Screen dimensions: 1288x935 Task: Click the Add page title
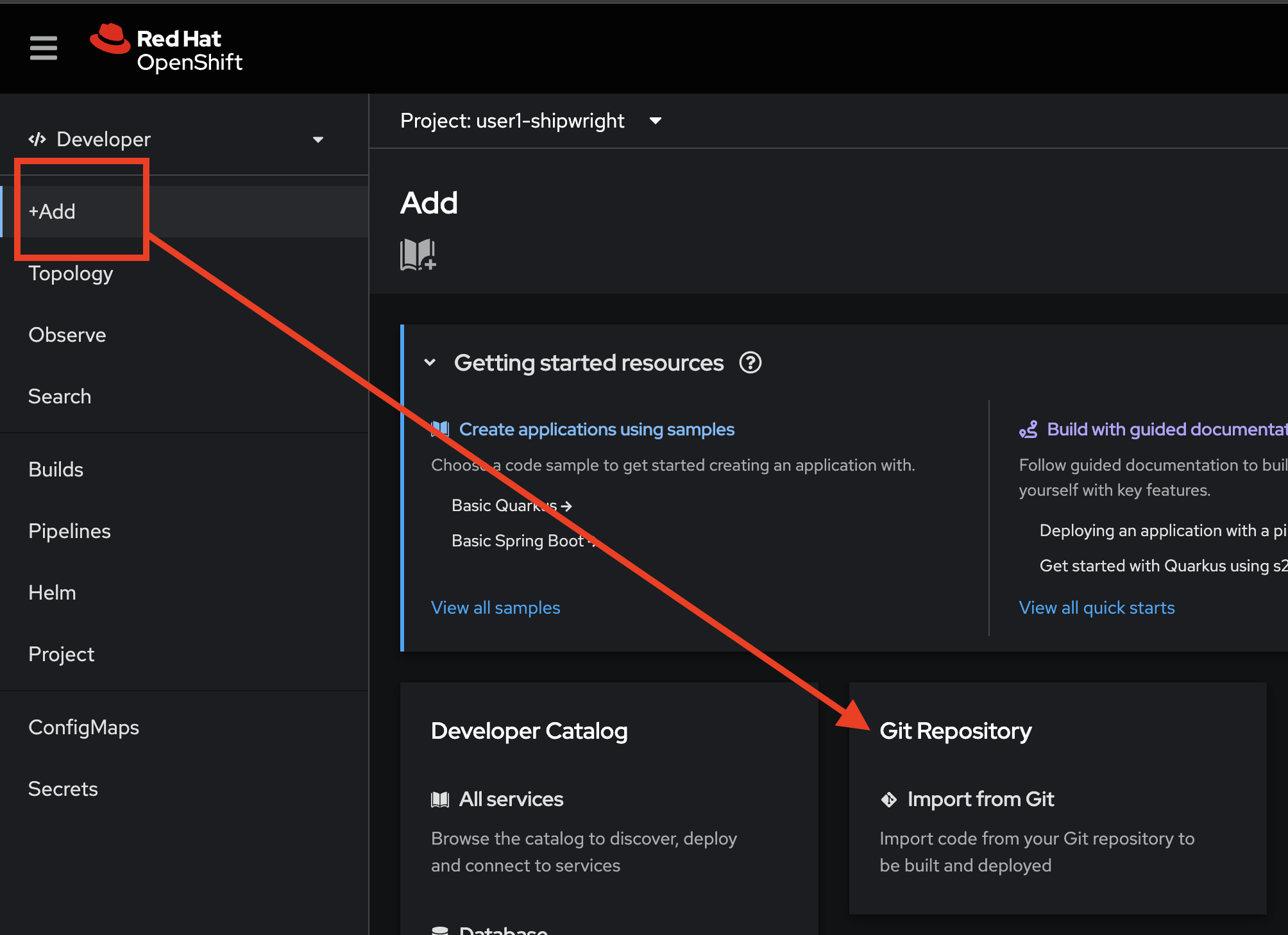click(428, 203)
